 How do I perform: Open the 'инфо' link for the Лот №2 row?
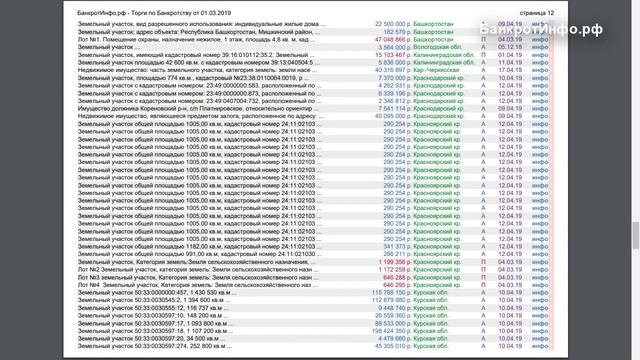click(x=540, y=270)
